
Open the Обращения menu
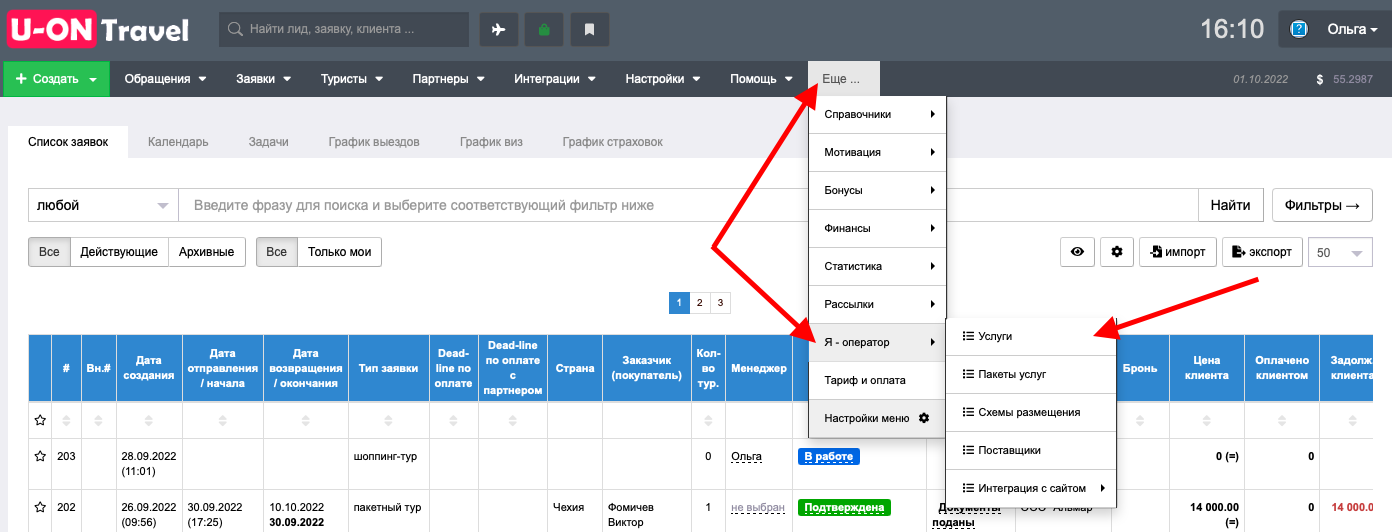pyautogui.click(x=165, y=78)
